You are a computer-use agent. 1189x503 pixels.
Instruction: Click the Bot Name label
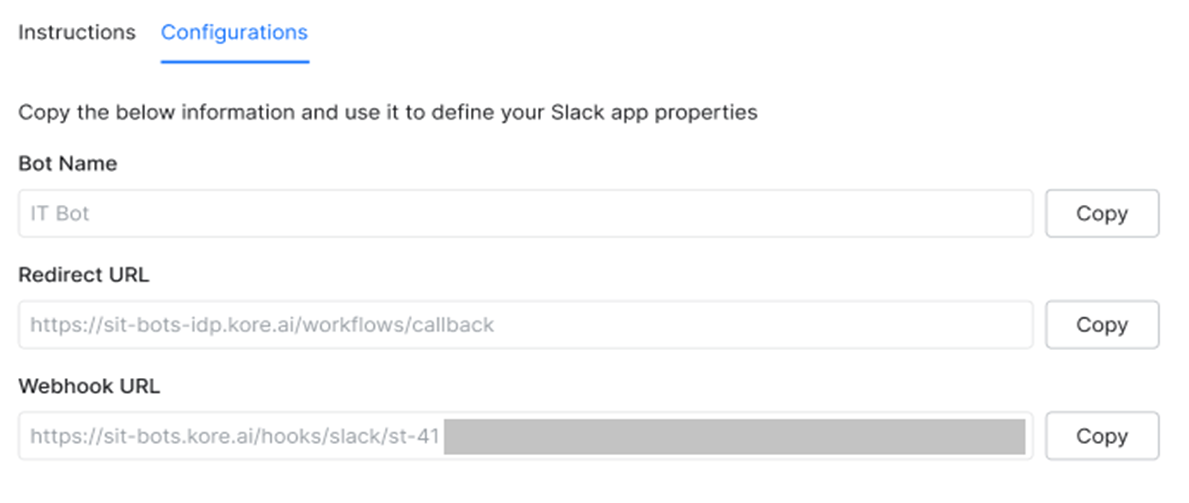[x=67, y=164]
